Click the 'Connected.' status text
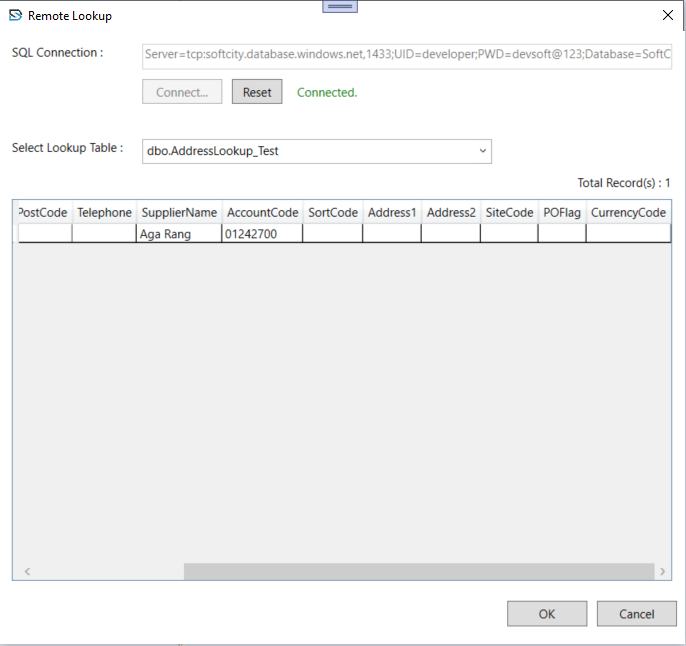Viewport: 686px width, 646px height. coord(327,92)
